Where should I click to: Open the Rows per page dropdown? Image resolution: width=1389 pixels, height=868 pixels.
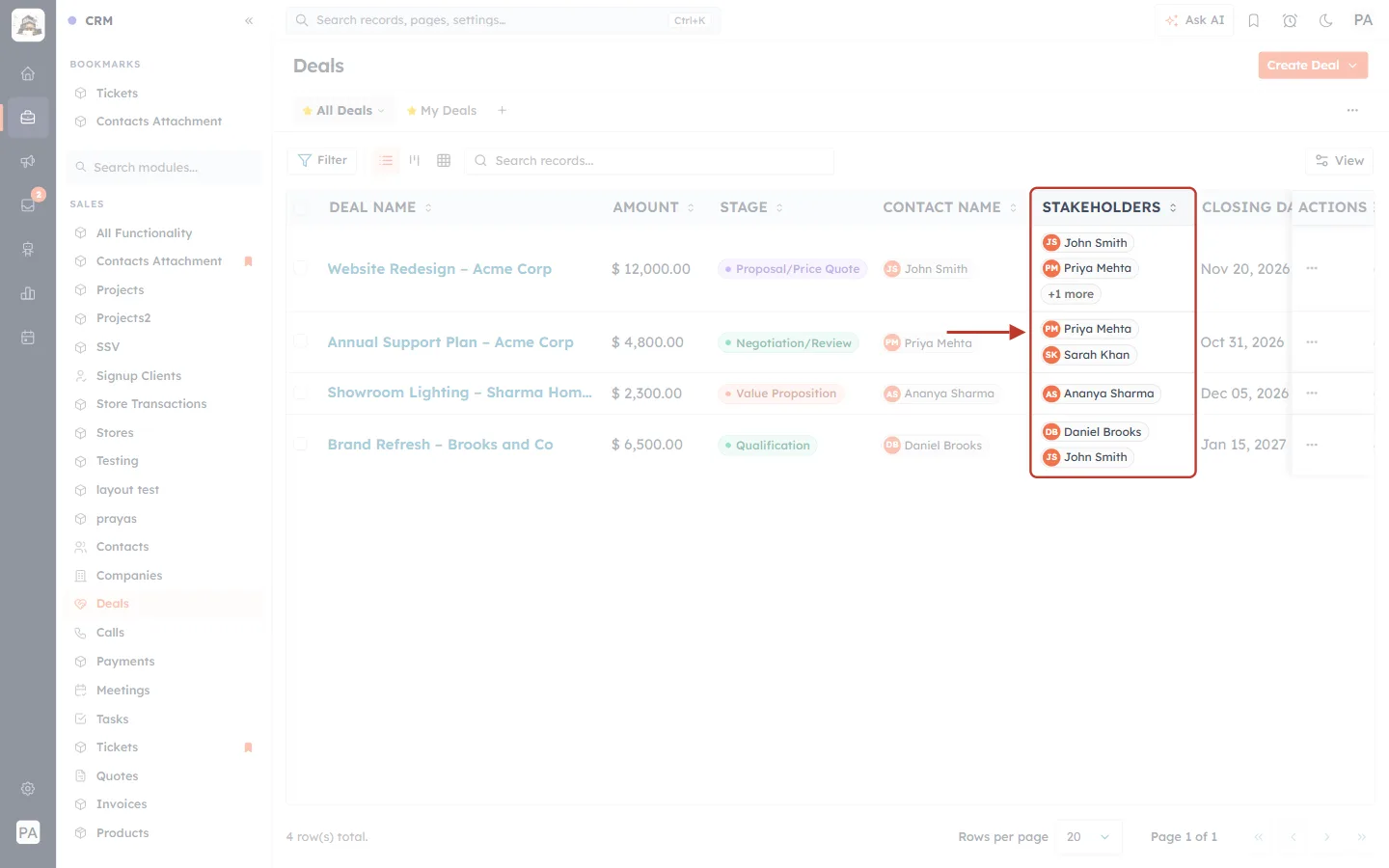coord(1089,837)
